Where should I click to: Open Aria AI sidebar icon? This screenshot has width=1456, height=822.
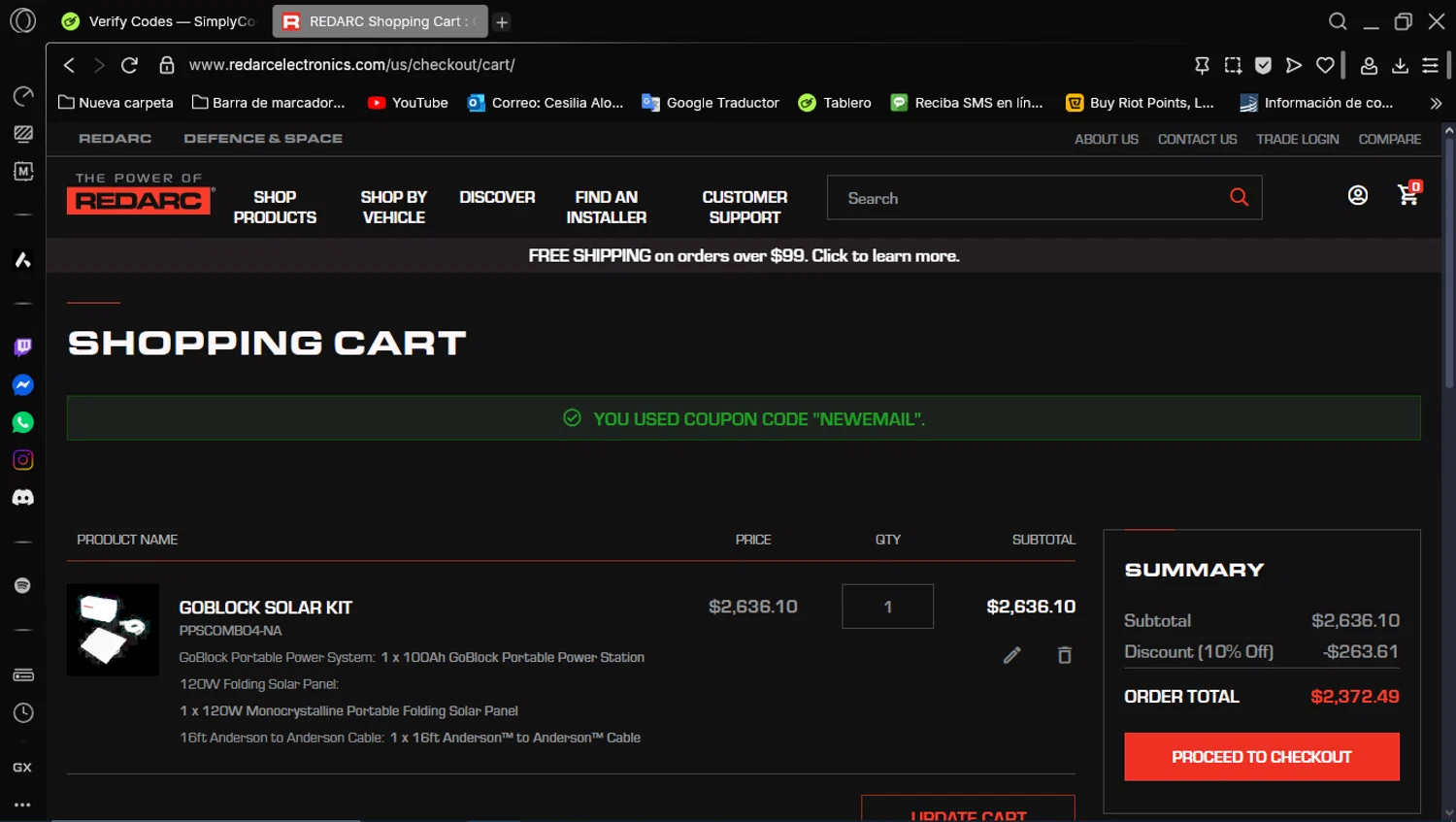click(23, 260)
